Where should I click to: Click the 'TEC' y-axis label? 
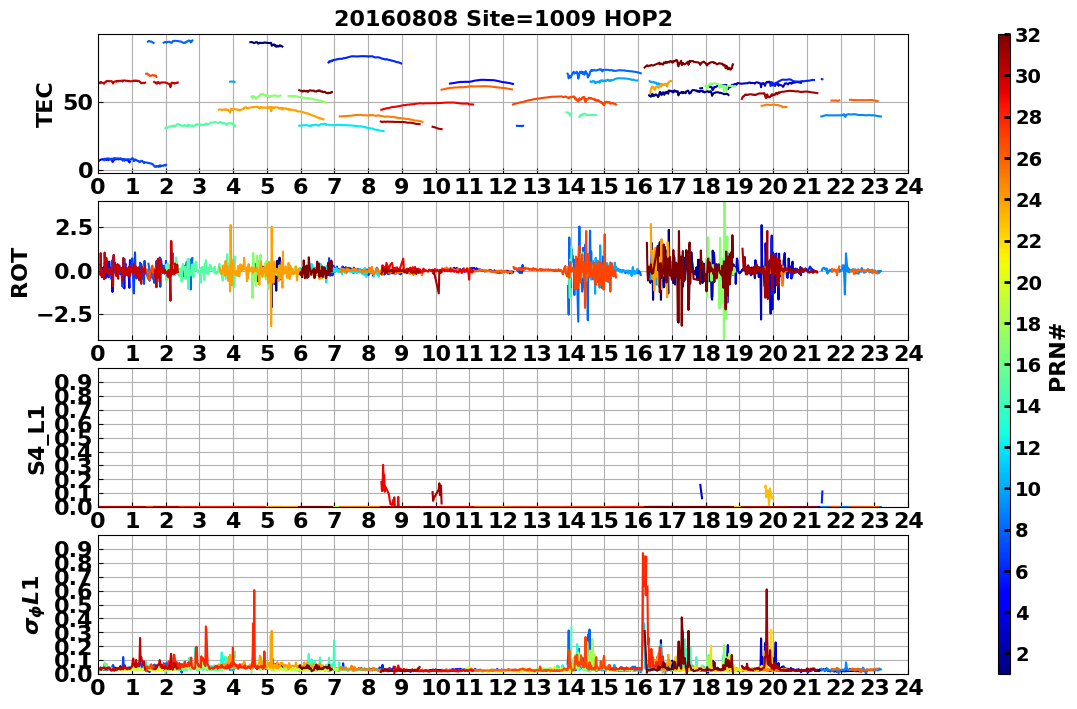pos(45,104)
